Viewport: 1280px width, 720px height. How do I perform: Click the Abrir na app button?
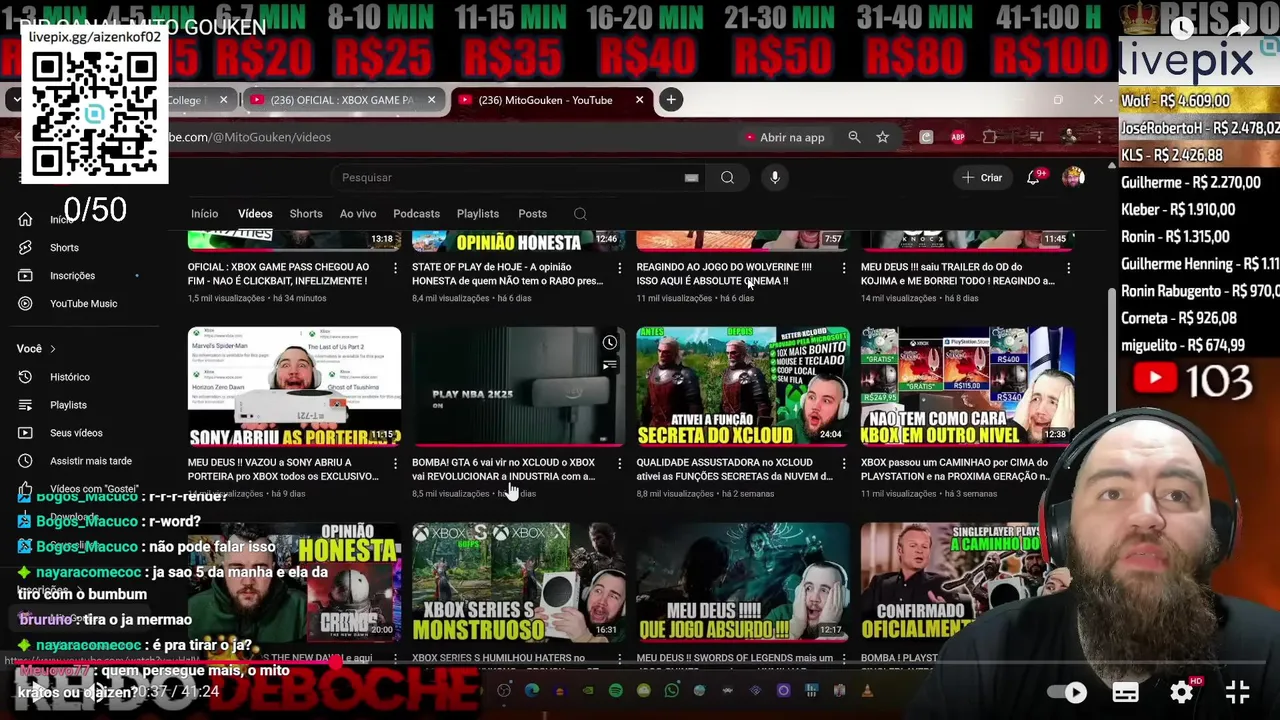(785, 137)
